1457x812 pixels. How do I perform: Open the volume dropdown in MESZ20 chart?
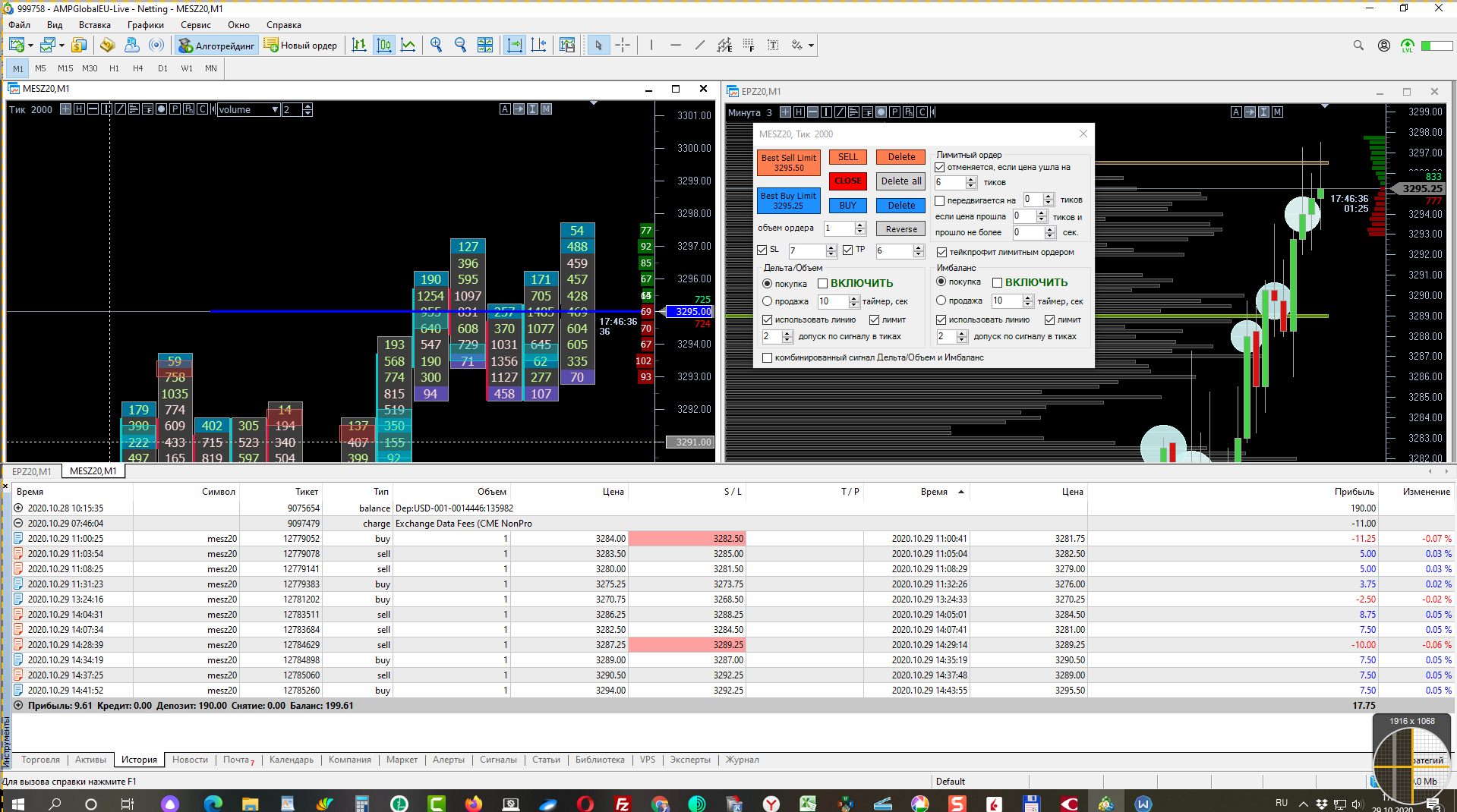pos(275,110)
